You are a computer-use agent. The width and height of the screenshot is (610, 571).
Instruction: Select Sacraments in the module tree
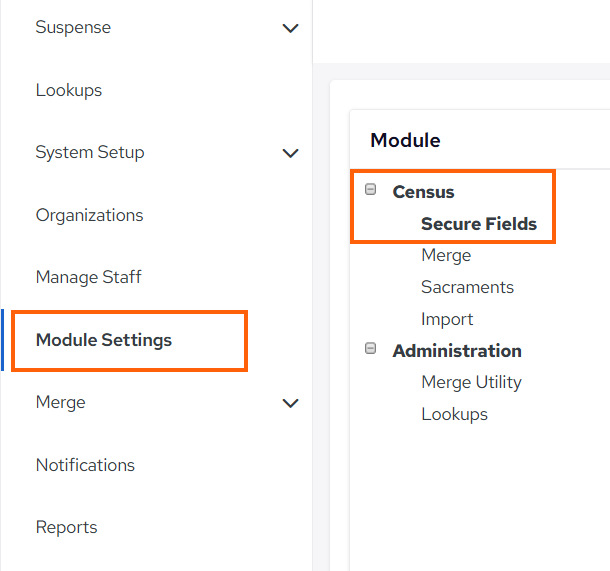[x=467, y=287]
